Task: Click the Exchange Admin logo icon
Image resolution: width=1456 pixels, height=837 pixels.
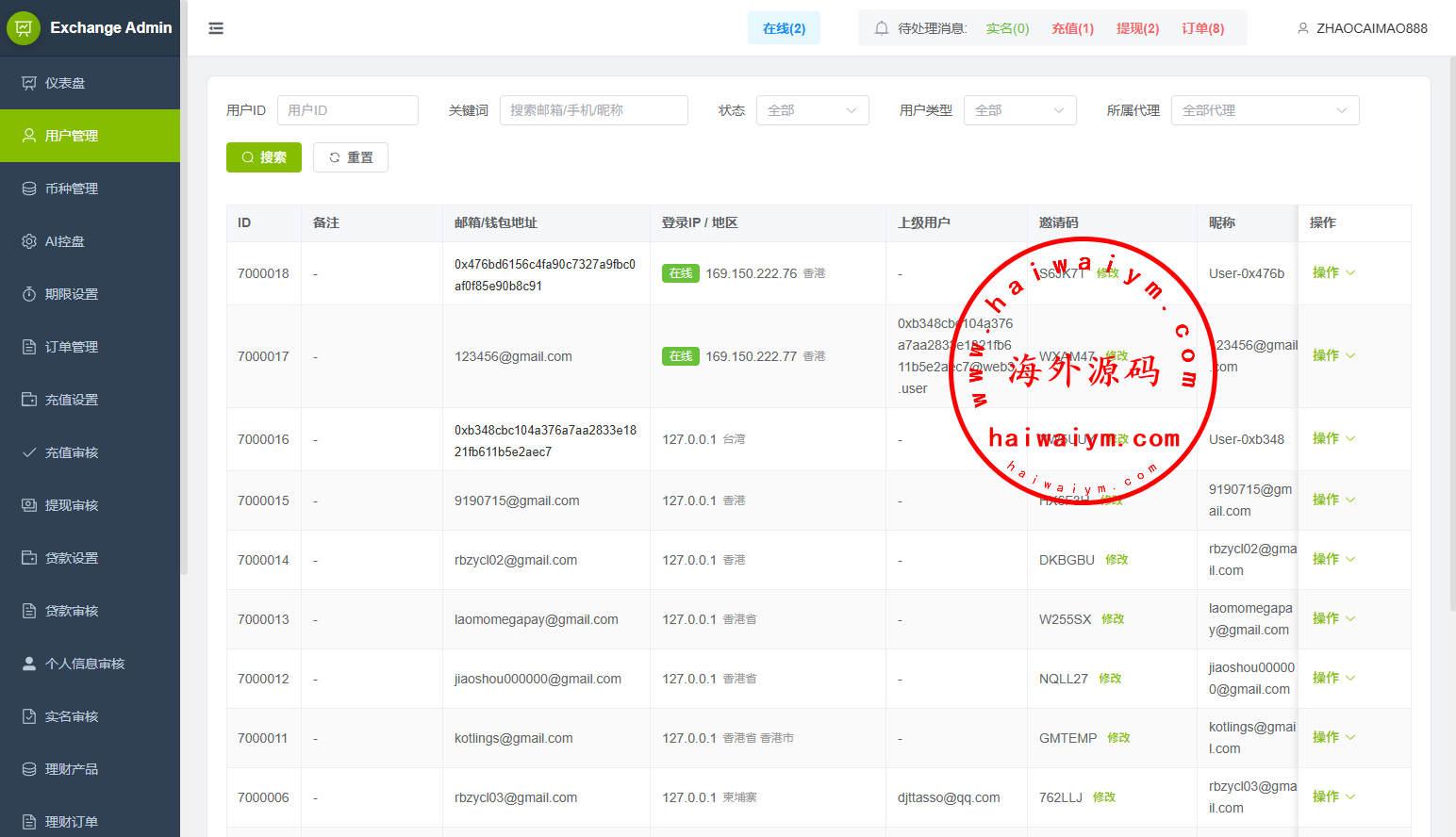Action: [x=24, y=28]
